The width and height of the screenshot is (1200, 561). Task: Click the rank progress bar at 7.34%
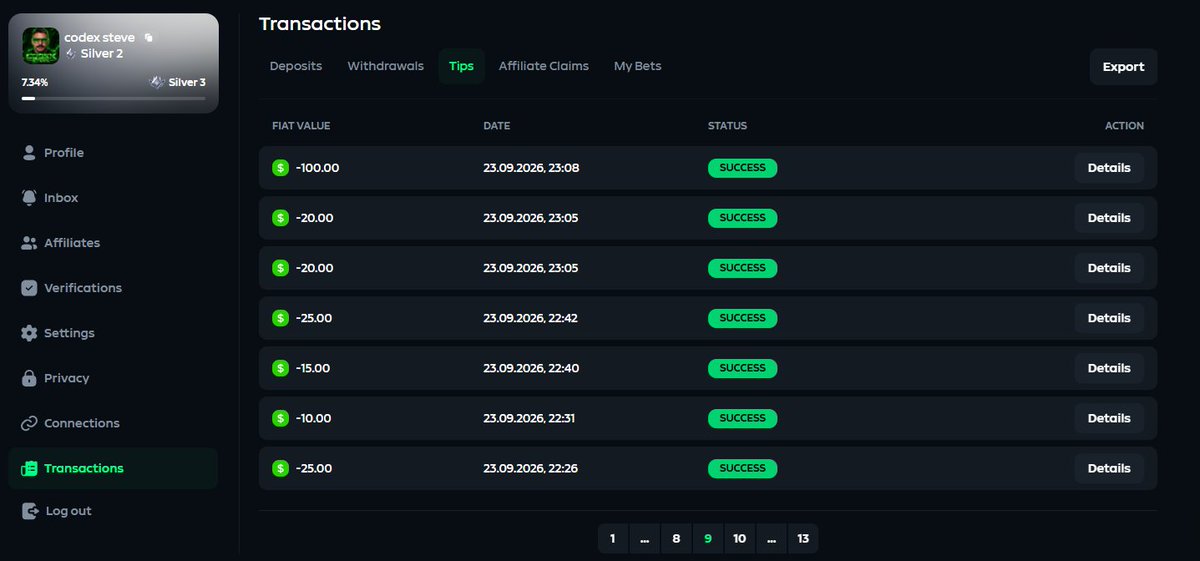point(113,98)
